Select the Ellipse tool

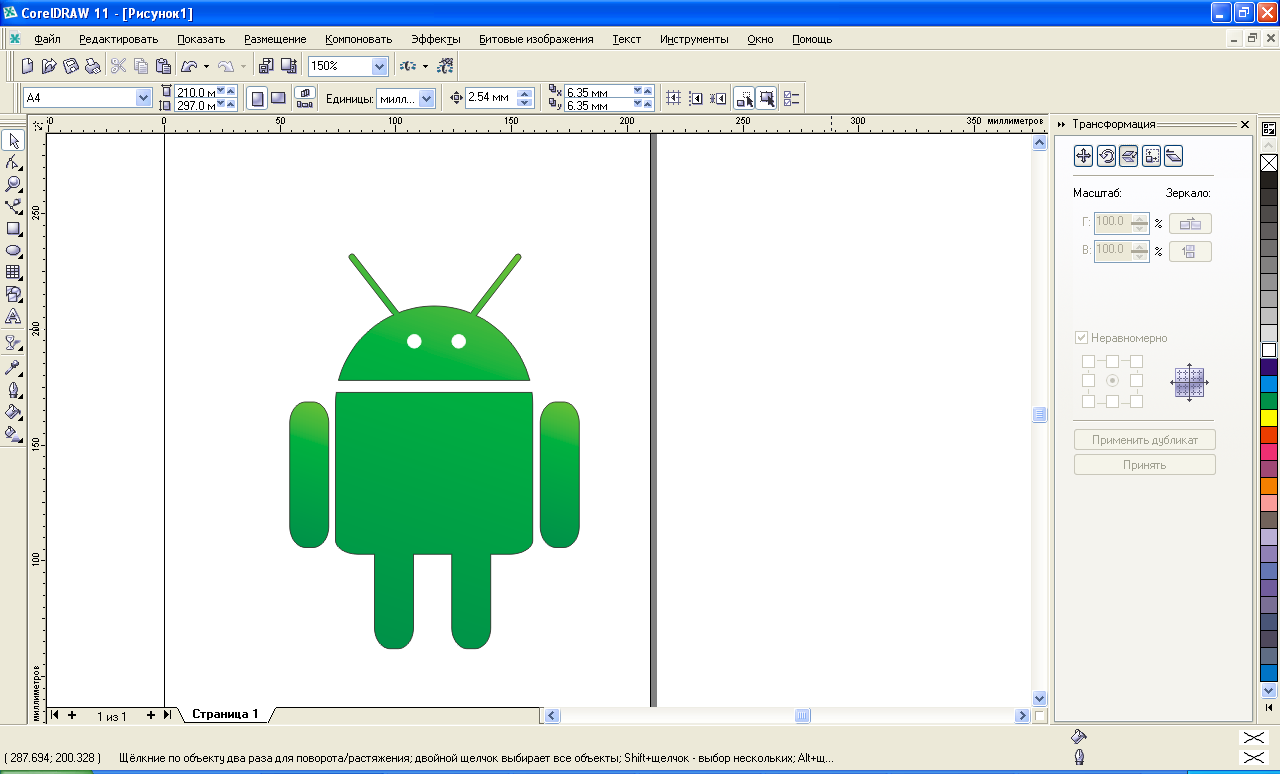(x=13, y=250)
